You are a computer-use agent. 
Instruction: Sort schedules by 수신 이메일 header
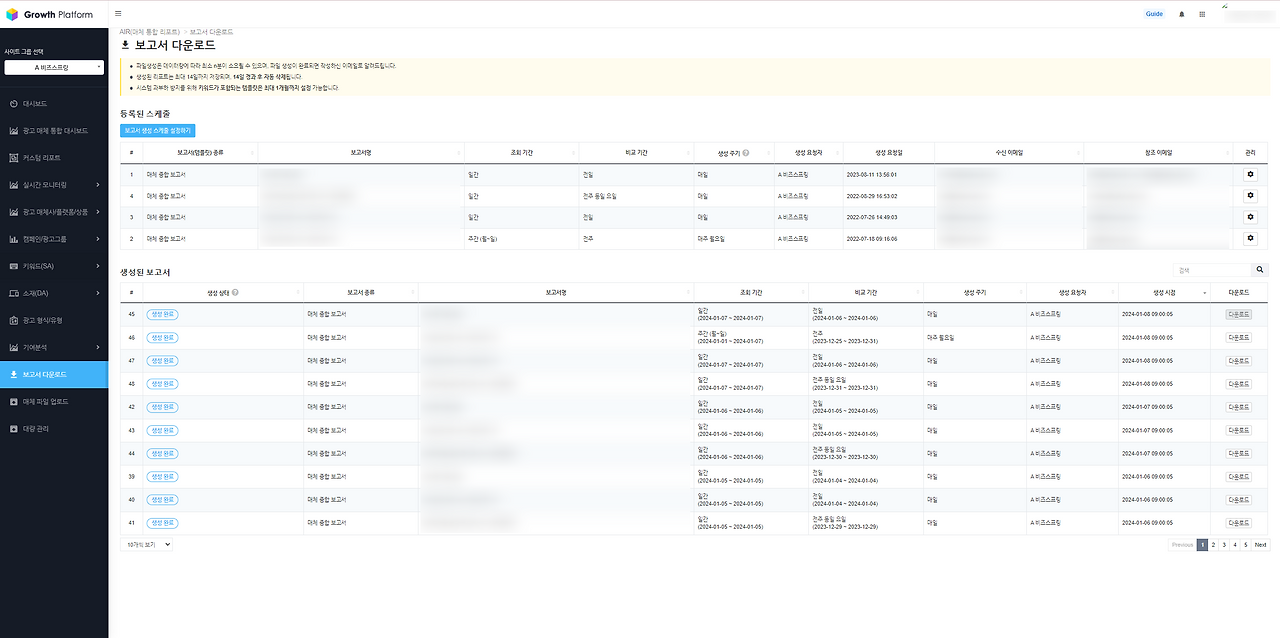[x=1009, y=152]
